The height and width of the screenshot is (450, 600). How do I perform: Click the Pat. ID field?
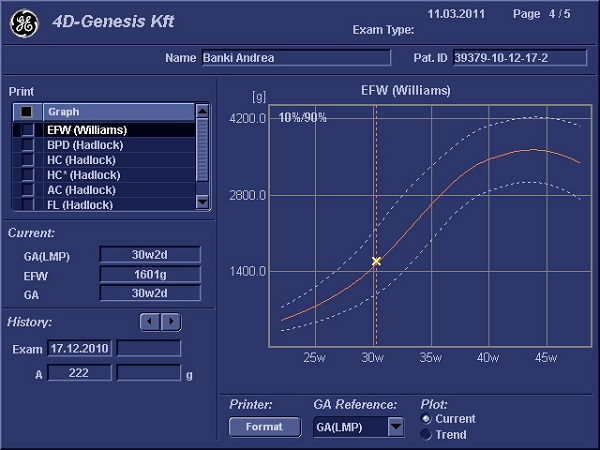point(519,58)
